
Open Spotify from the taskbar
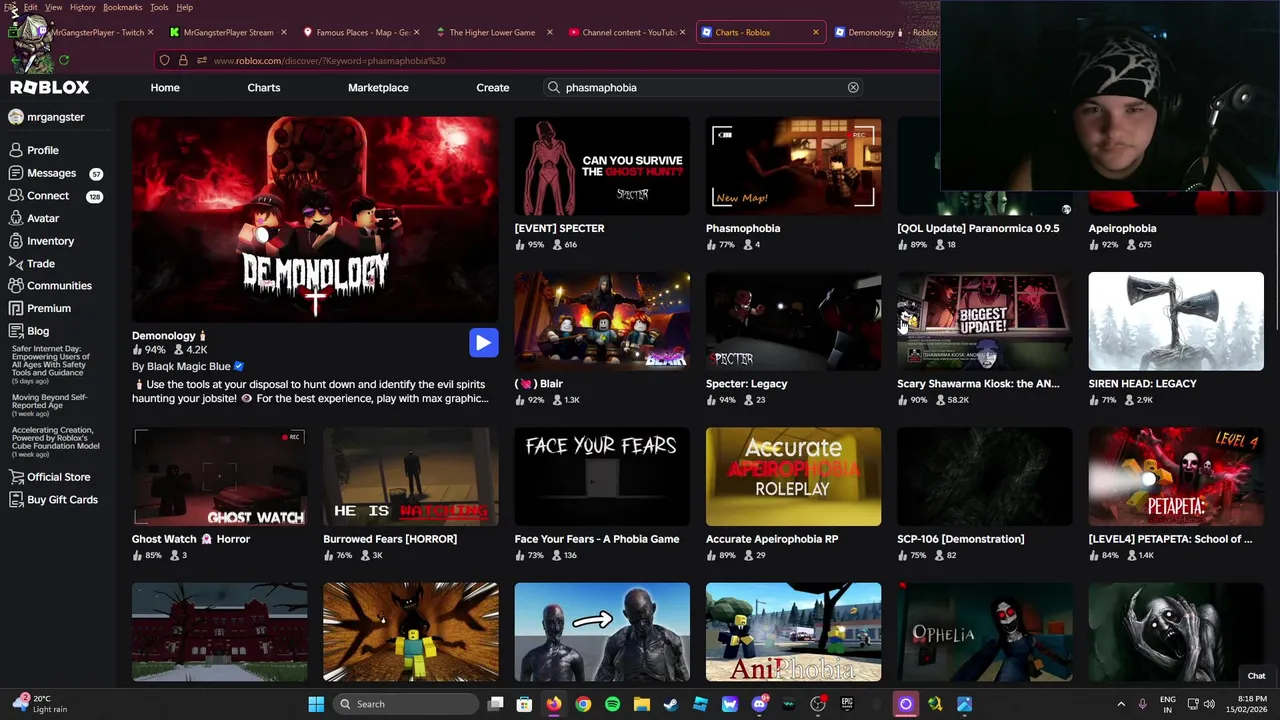(x=612, y=704)
